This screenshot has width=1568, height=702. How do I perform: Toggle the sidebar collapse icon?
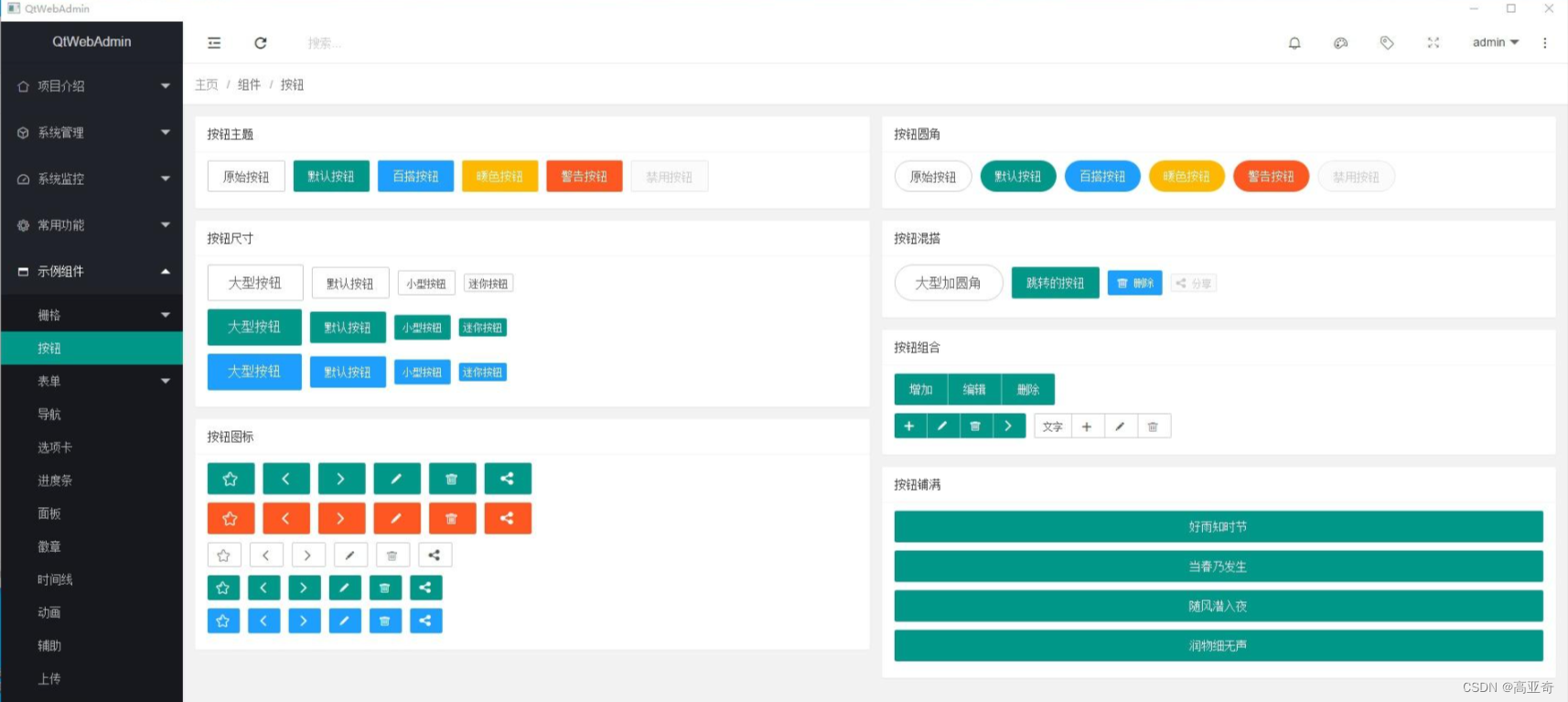214,43
